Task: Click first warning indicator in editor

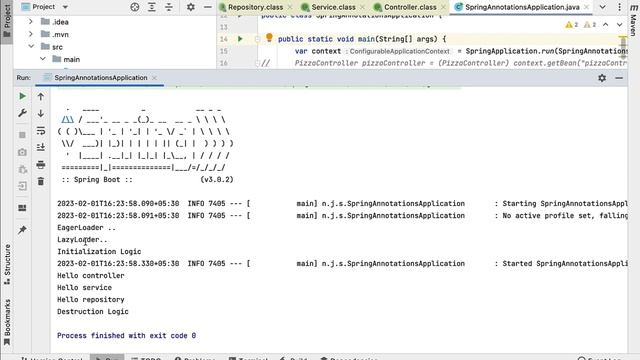Action: [572, 25]
